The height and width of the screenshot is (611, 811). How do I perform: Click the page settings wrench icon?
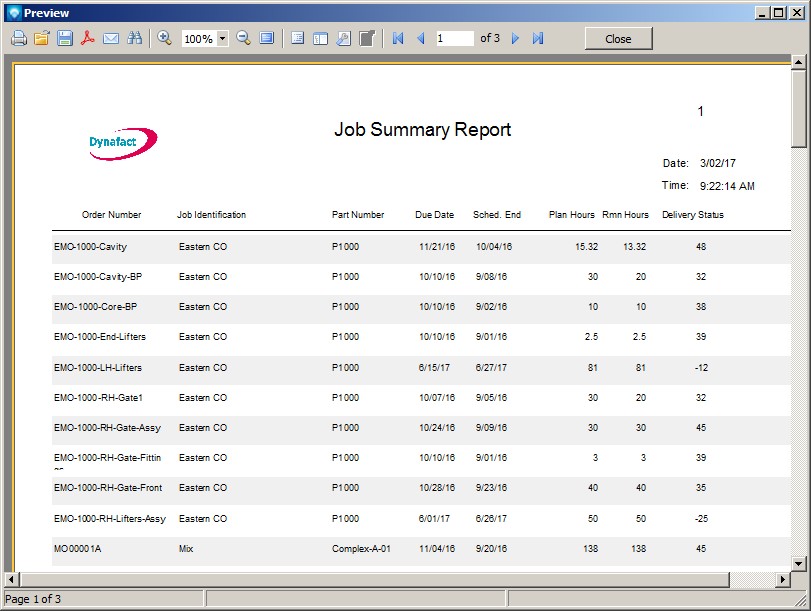[343, 38]
